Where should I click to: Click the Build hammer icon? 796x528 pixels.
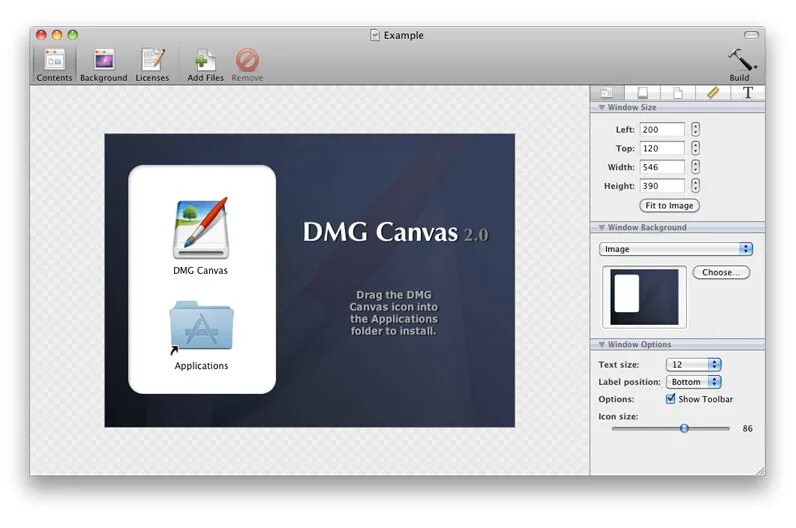point(740,60)
